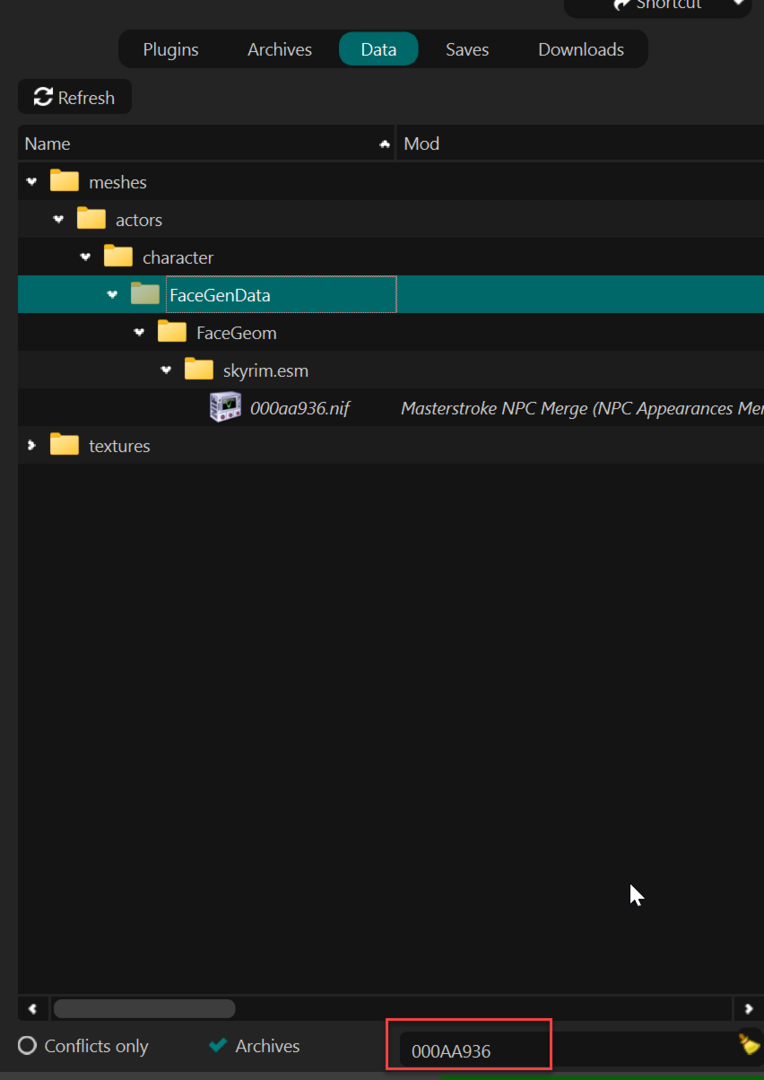The image size is (764, 1080).
Task: Select the skyrim.esm tree row label
Action: pos(266,371)
